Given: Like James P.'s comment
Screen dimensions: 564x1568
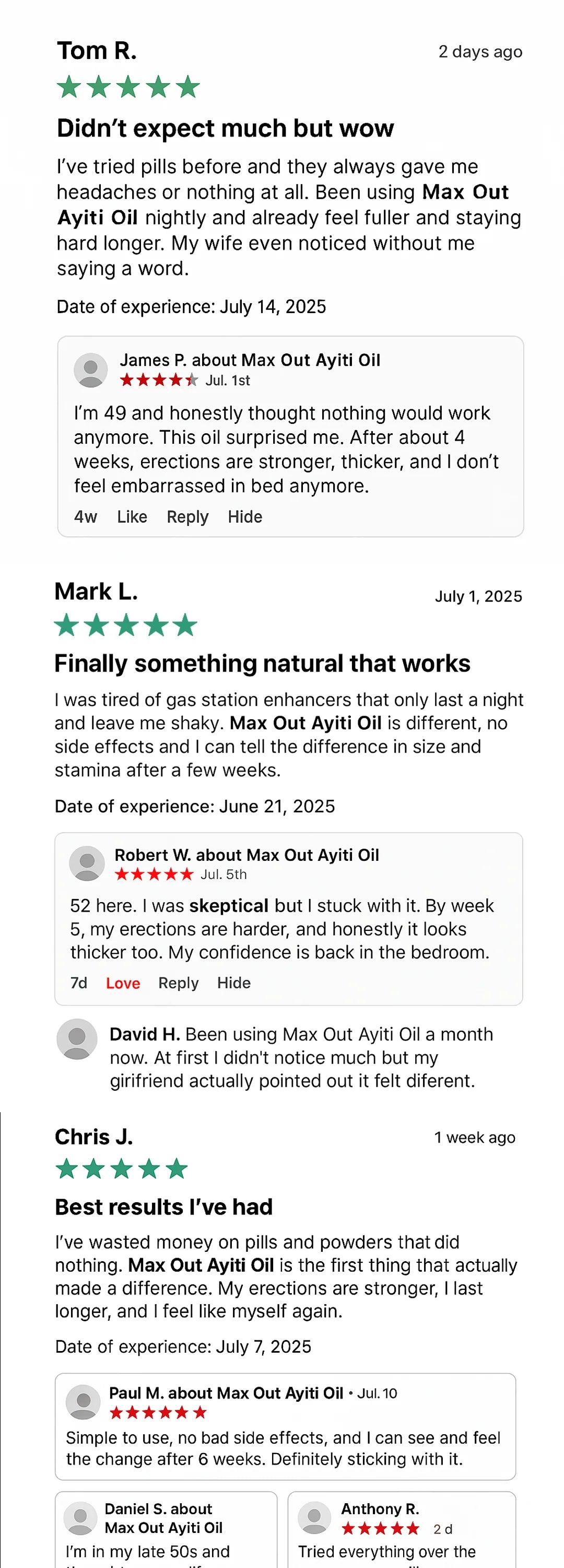Looking at the screenshot, I should point(132,517).
